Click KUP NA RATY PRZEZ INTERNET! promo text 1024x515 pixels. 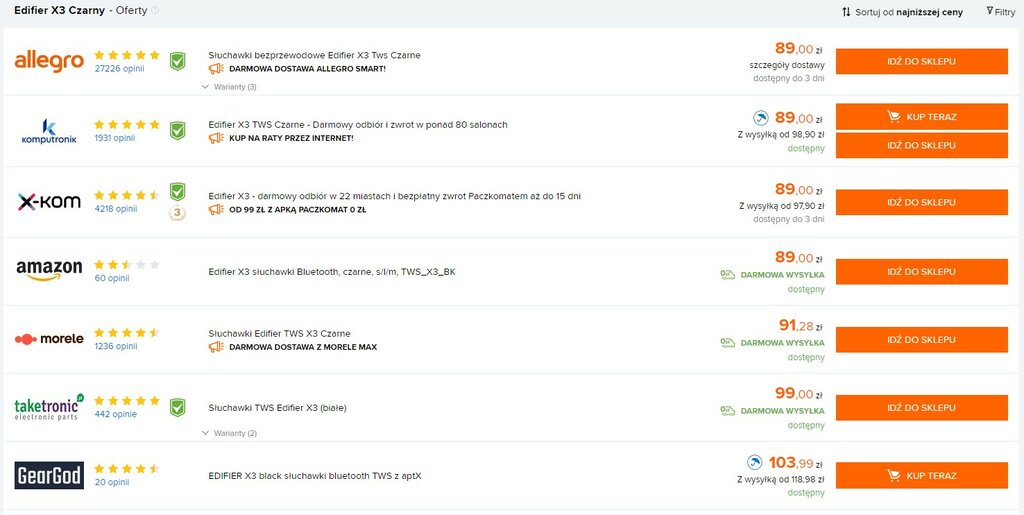291,138
